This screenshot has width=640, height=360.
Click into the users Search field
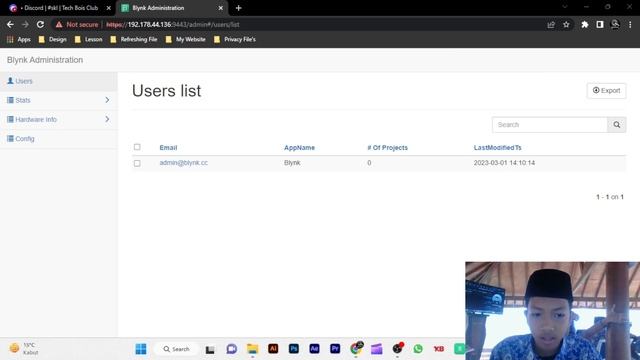coord(549,125)
